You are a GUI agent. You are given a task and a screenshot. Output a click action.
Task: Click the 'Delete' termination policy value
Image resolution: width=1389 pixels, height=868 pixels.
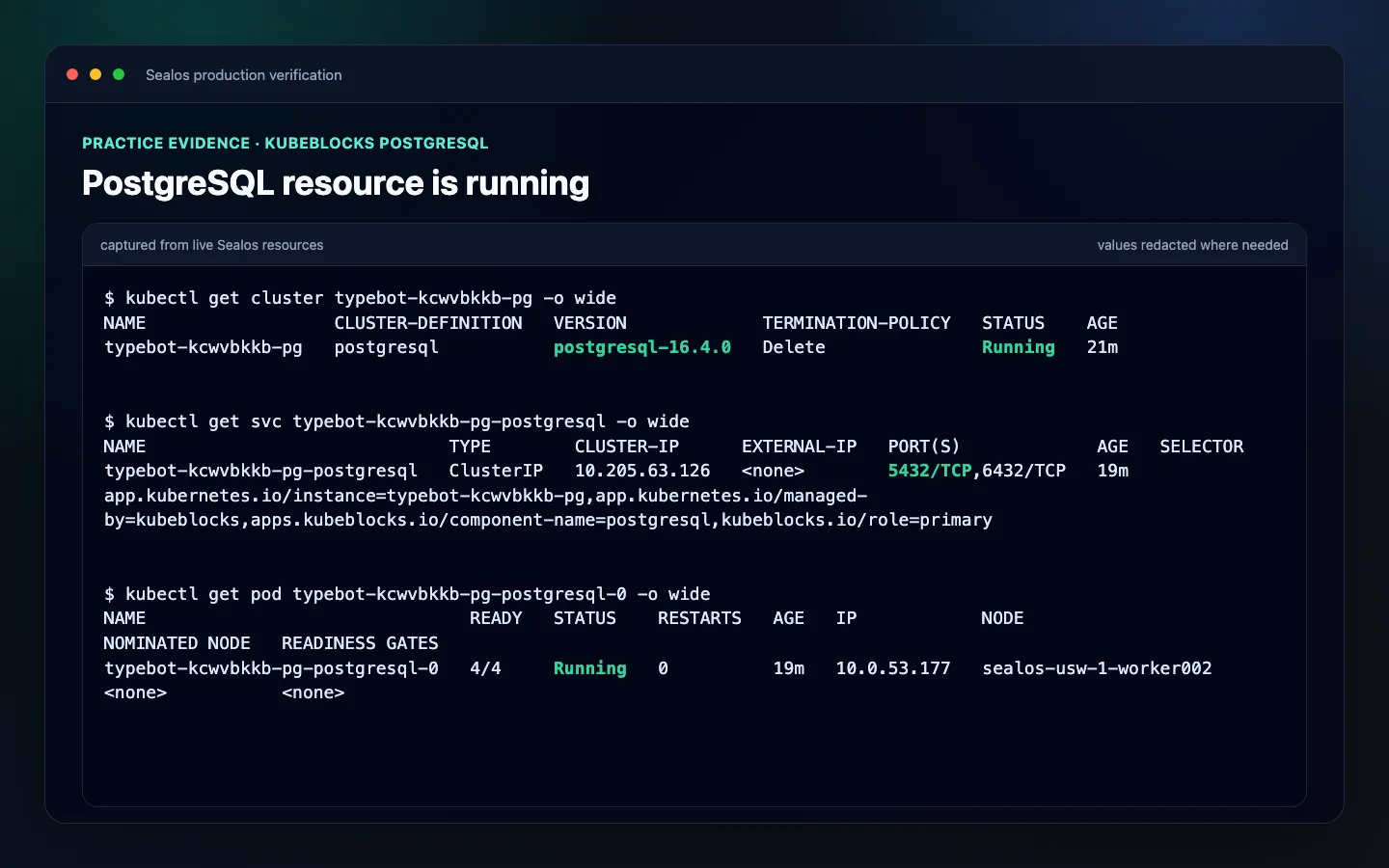point(794,347)
